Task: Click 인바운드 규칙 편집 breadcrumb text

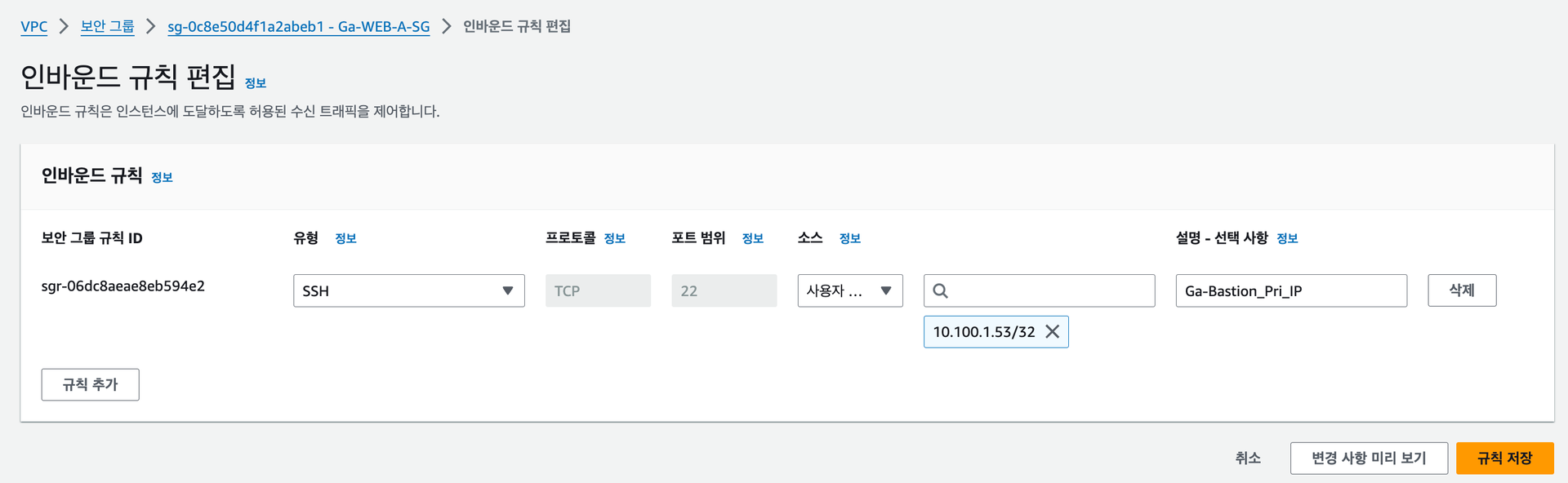Action: (517, 26)
